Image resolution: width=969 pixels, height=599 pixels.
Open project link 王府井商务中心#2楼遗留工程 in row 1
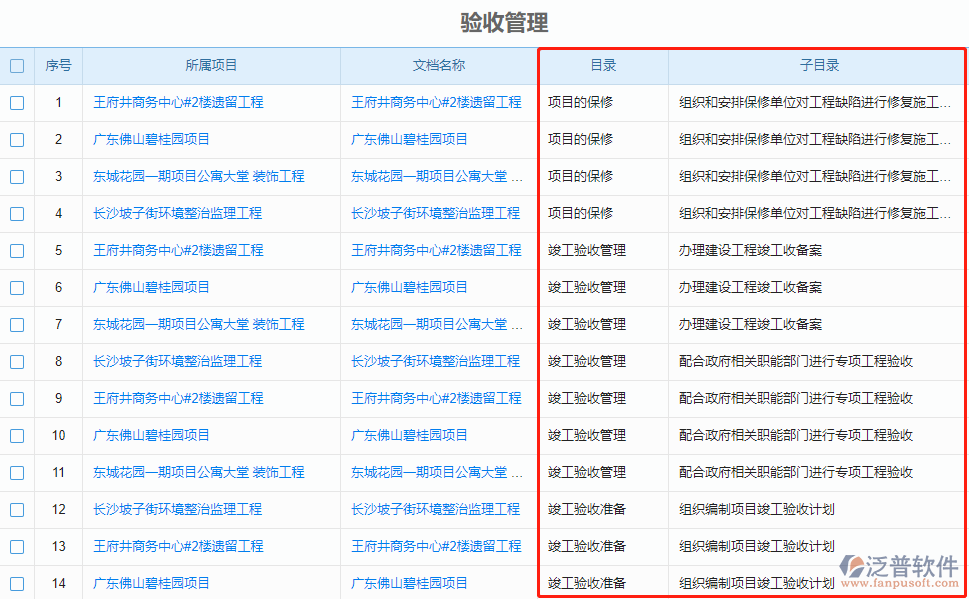click(178, 102)
